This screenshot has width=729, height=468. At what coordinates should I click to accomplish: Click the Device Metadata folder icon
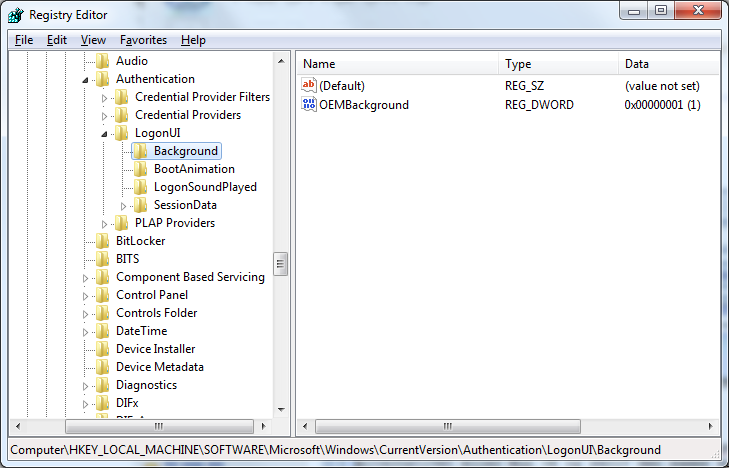click(x=102, y=367)
